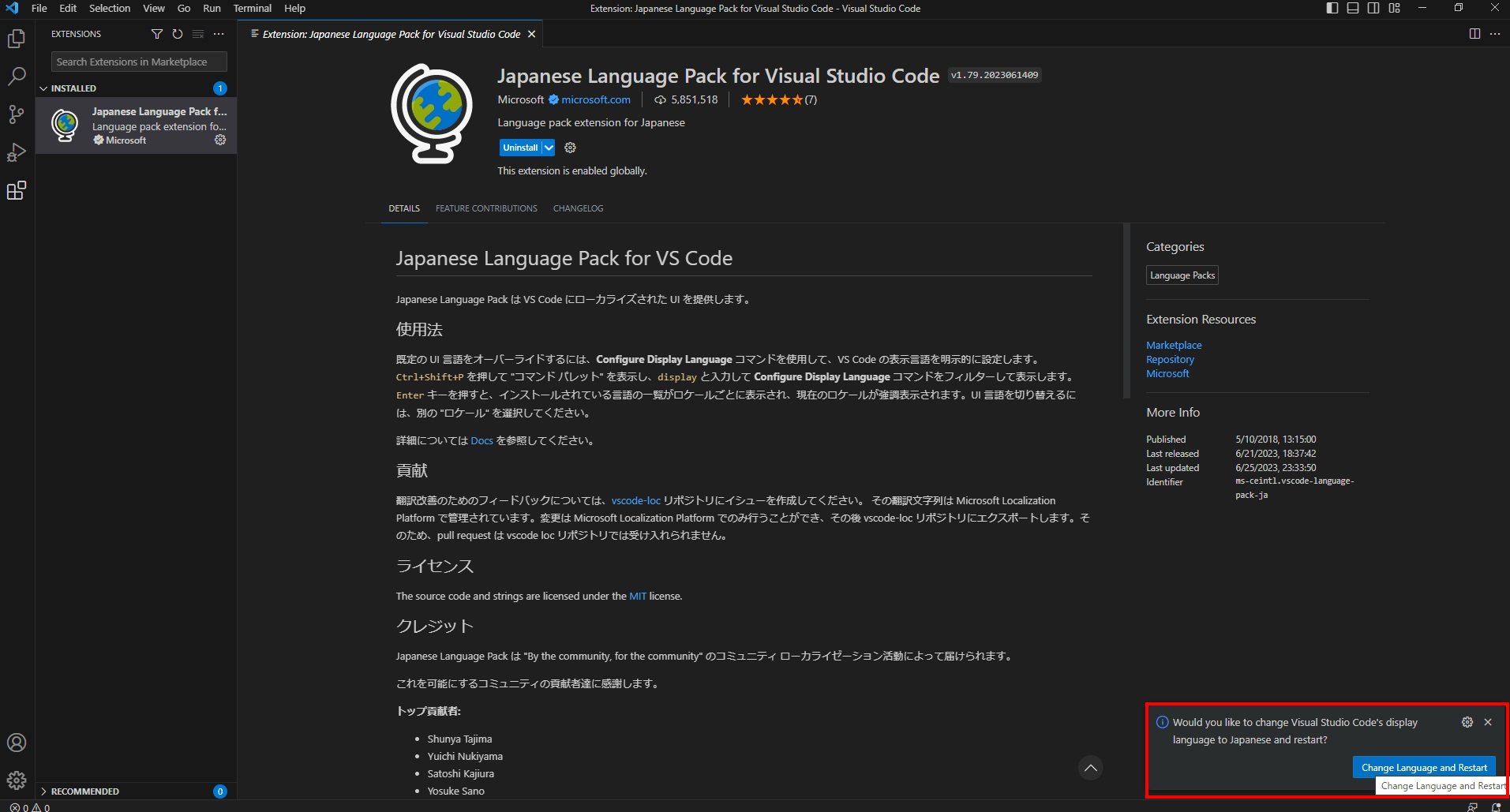Image resolution: width=1510 pixels, height=812 pixels.
Task: Open the Repository resource link
Action: (1170, 359)
